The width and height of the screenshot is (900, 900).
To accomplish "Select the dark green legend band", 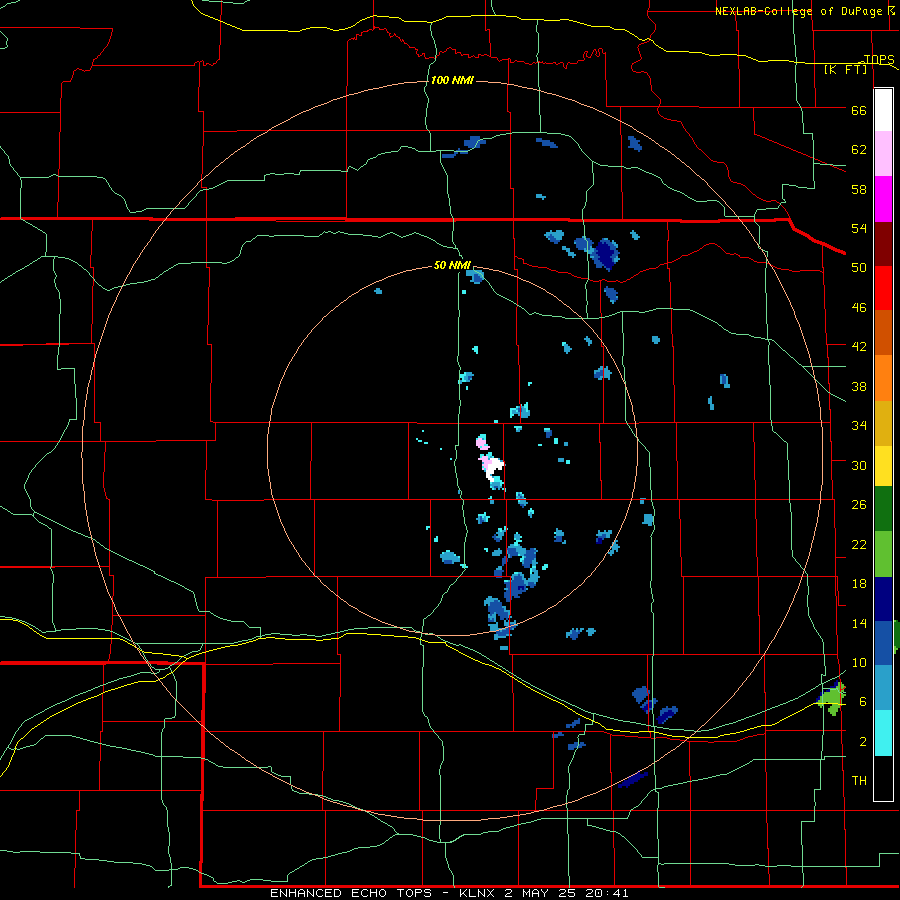I will [883, 509].
